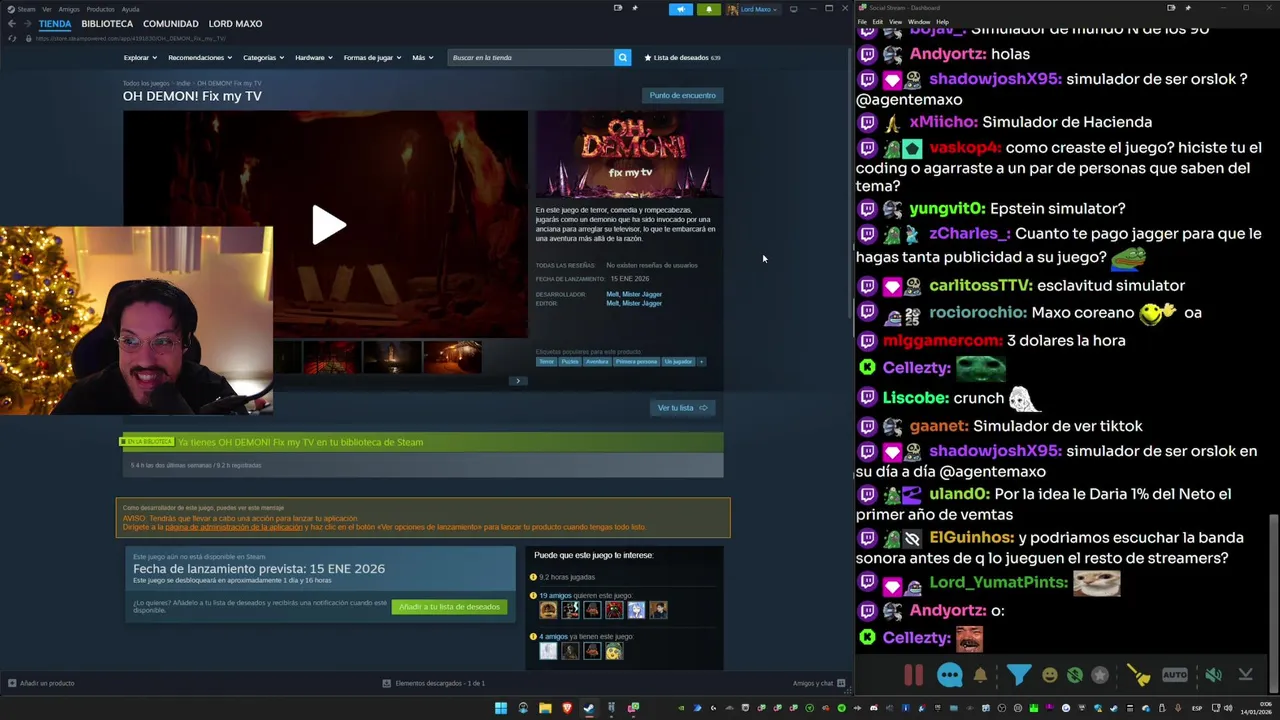
Task: Toggle the AUTO button in Social Stream
Action: click(x=1175, y=675)
